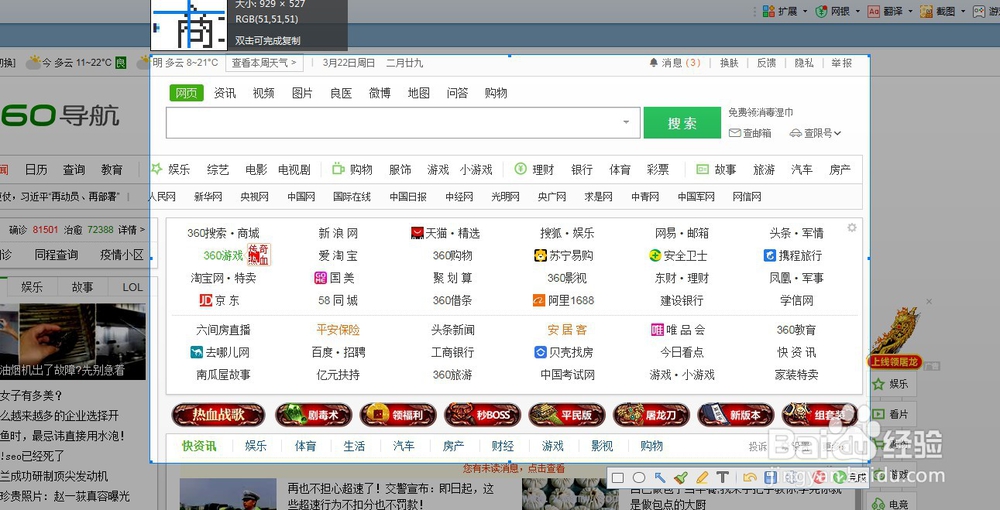Click the 国美 logo icon
The height and width of the screenshot is (510, 1000).
(x=321, y=278)
